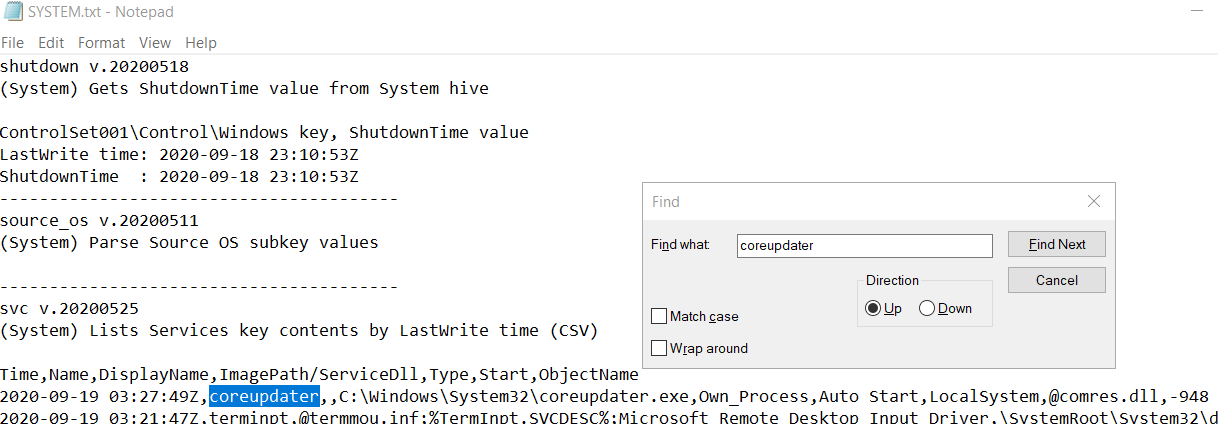This screenshot has height=424, width=1218.
Task: Open the Format menu
Action: (x=101, y=43)
